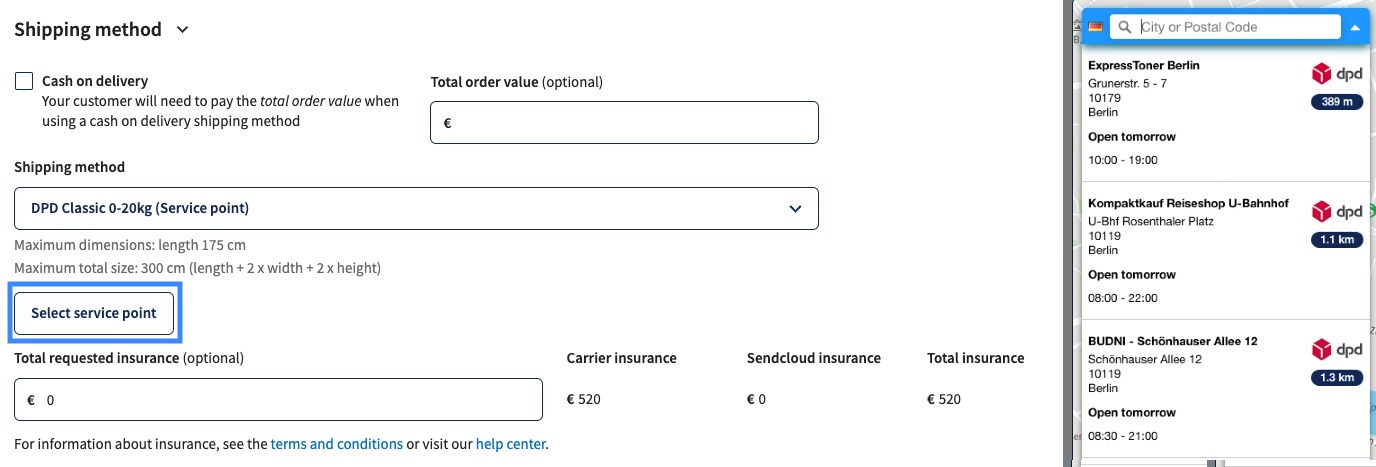Viewport: 1376px width, 467px height.
Task: Click the 389 m distance badge
Action: (1337, 102)
